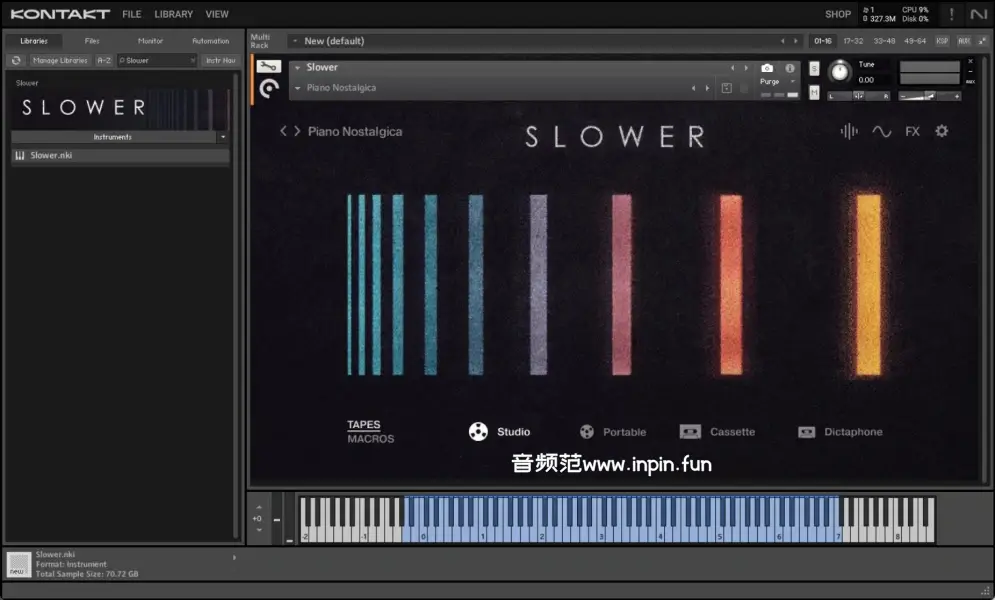995x600 pixels.
Task: Solo the Slower instrument
Action: [x=814, y=68]
